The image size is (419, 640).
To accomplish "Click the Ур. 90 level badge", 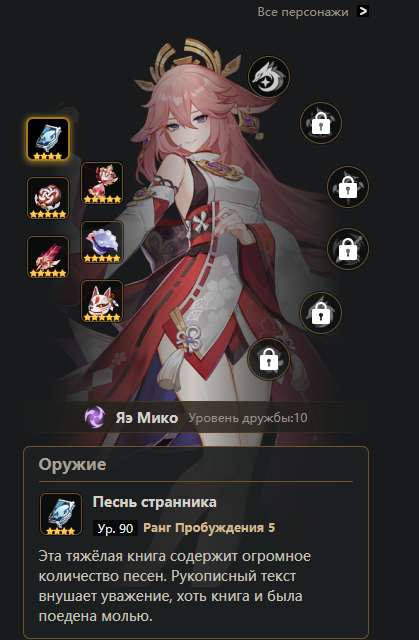I will point(115,528).
